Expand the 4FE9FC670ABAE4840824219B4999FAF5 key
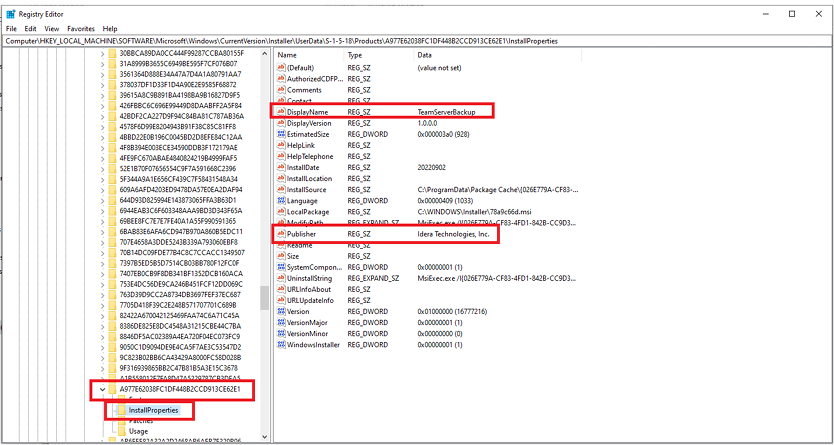834x445 pixels. [102, 158]
